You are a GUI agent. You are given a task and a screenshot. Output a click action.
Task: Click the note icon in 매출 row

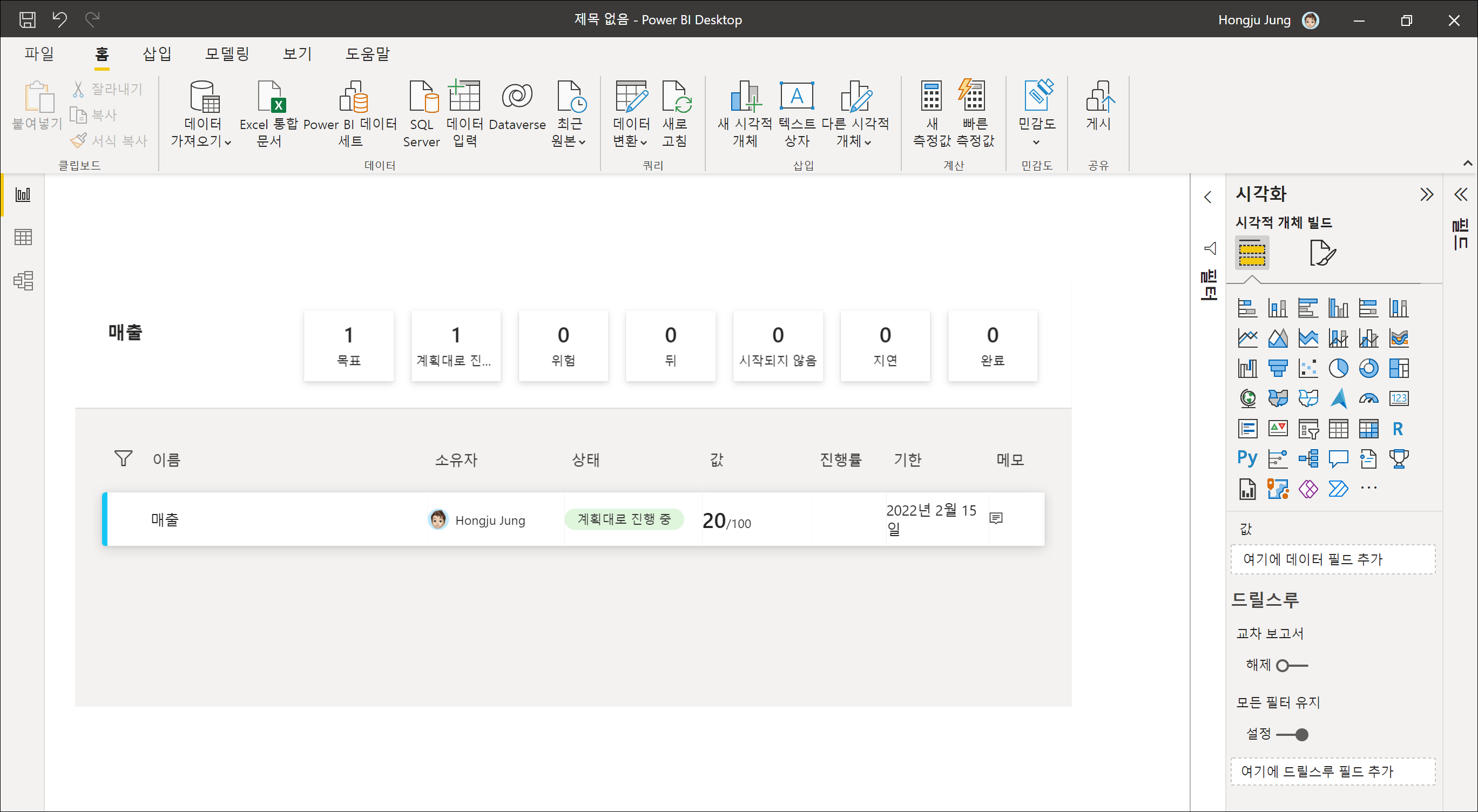[x=996, y=518]
